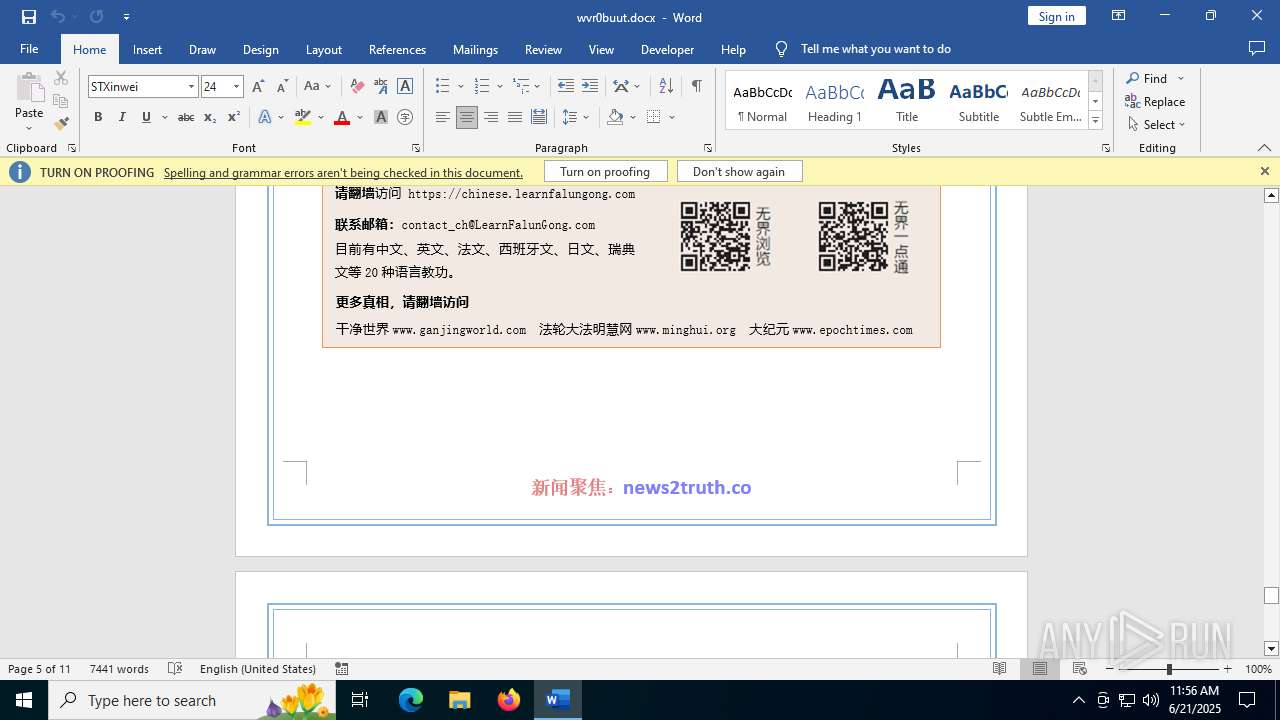Open Ribbon Display Options icon
Screen dimensions: 1280x720
1119,16
